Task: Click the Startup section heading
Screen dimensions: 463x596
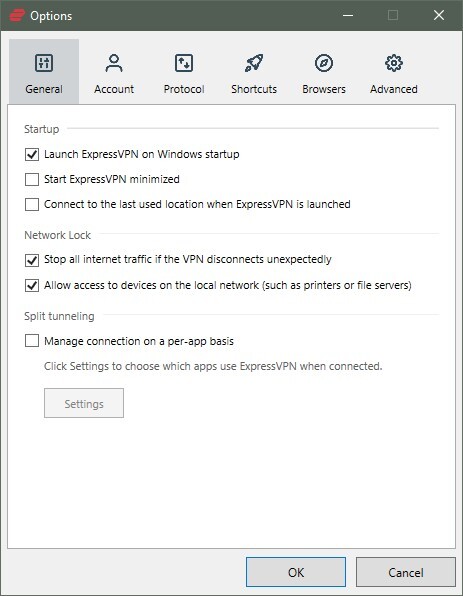Action: click(42, 129)
